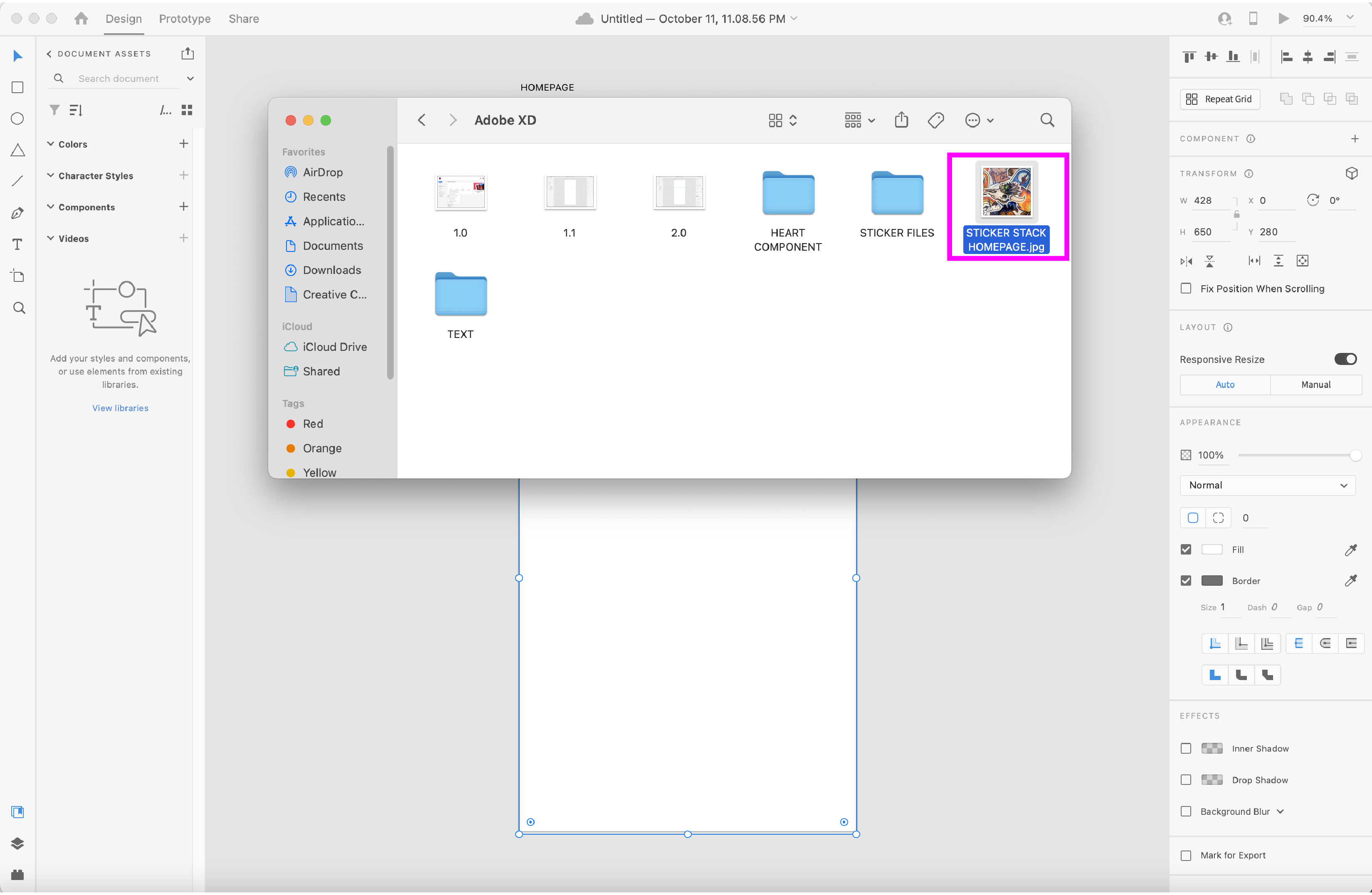
Task: Select the Ellipse tool
Action: (x=17, y=119)
